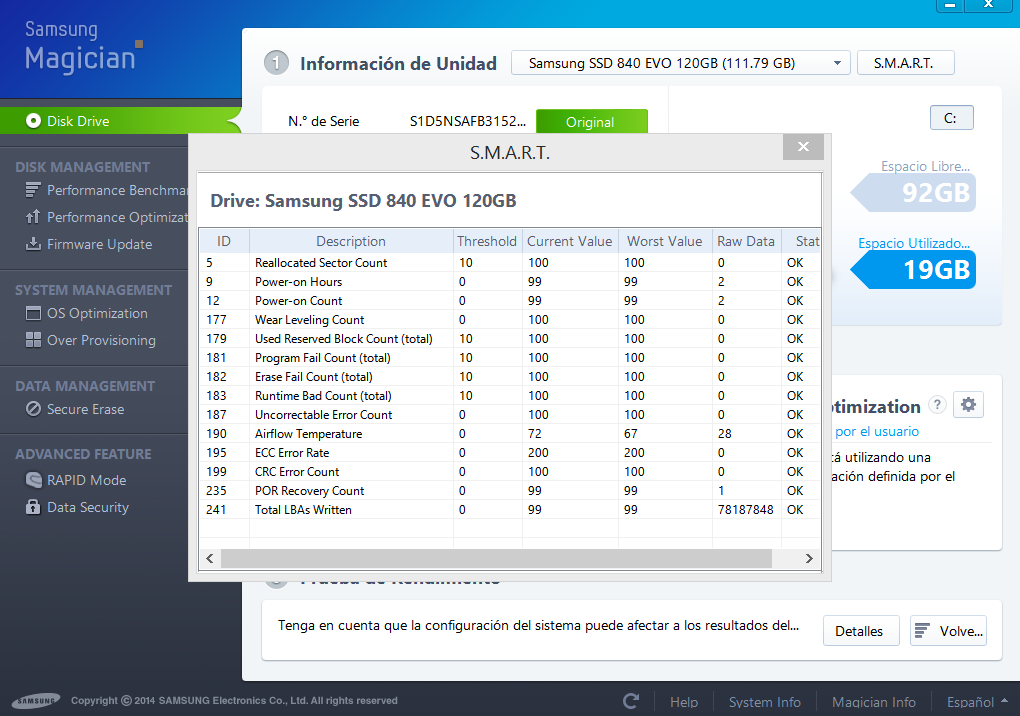1020x716 pixels.
Task: Close the S.M.A.R.T. dialog
Action: click(x=803, y=147)
